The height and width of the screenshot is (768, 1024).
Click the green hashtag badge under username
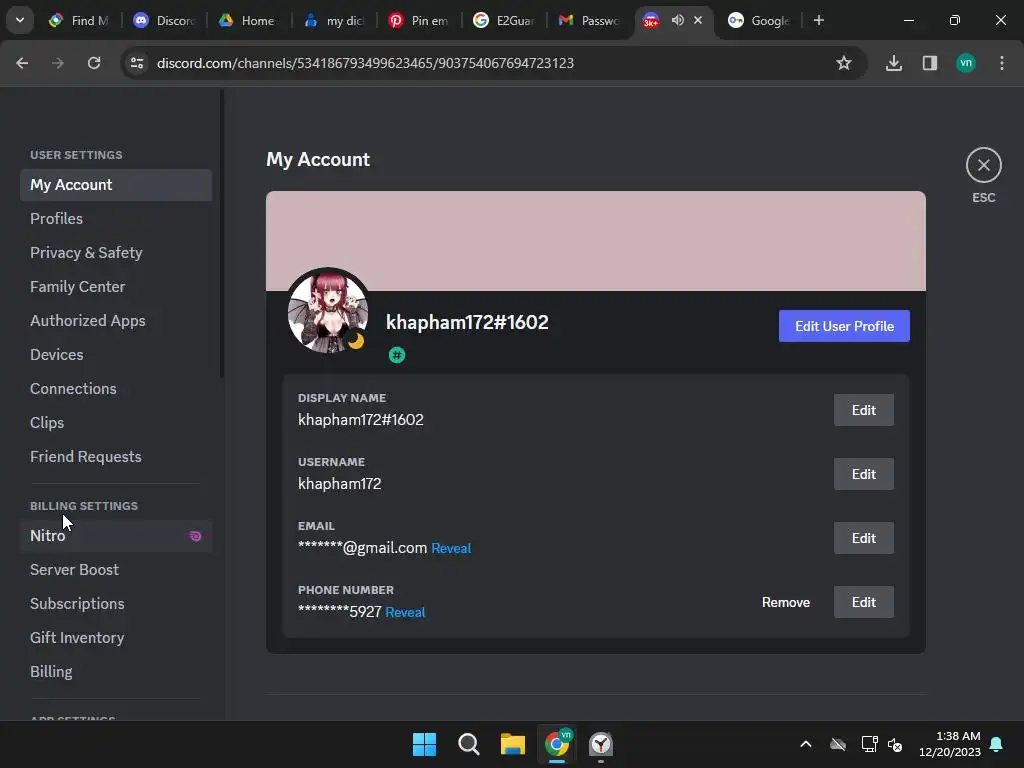[x=397, y=355]
